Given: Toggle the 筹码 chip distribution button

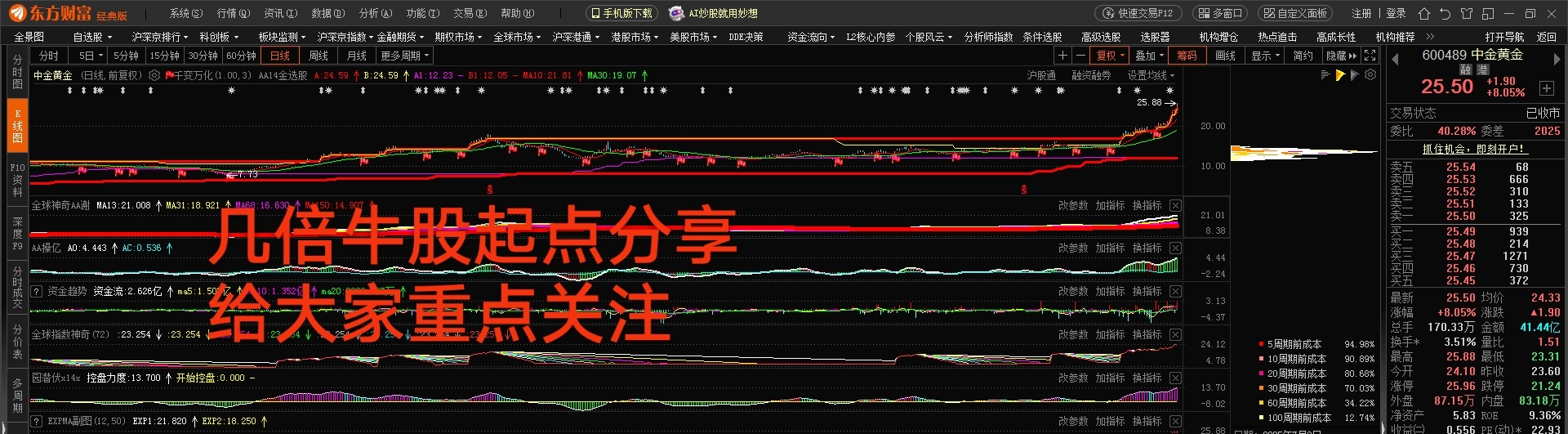Looking at the screenshot, I should [x=1187, y=56].
